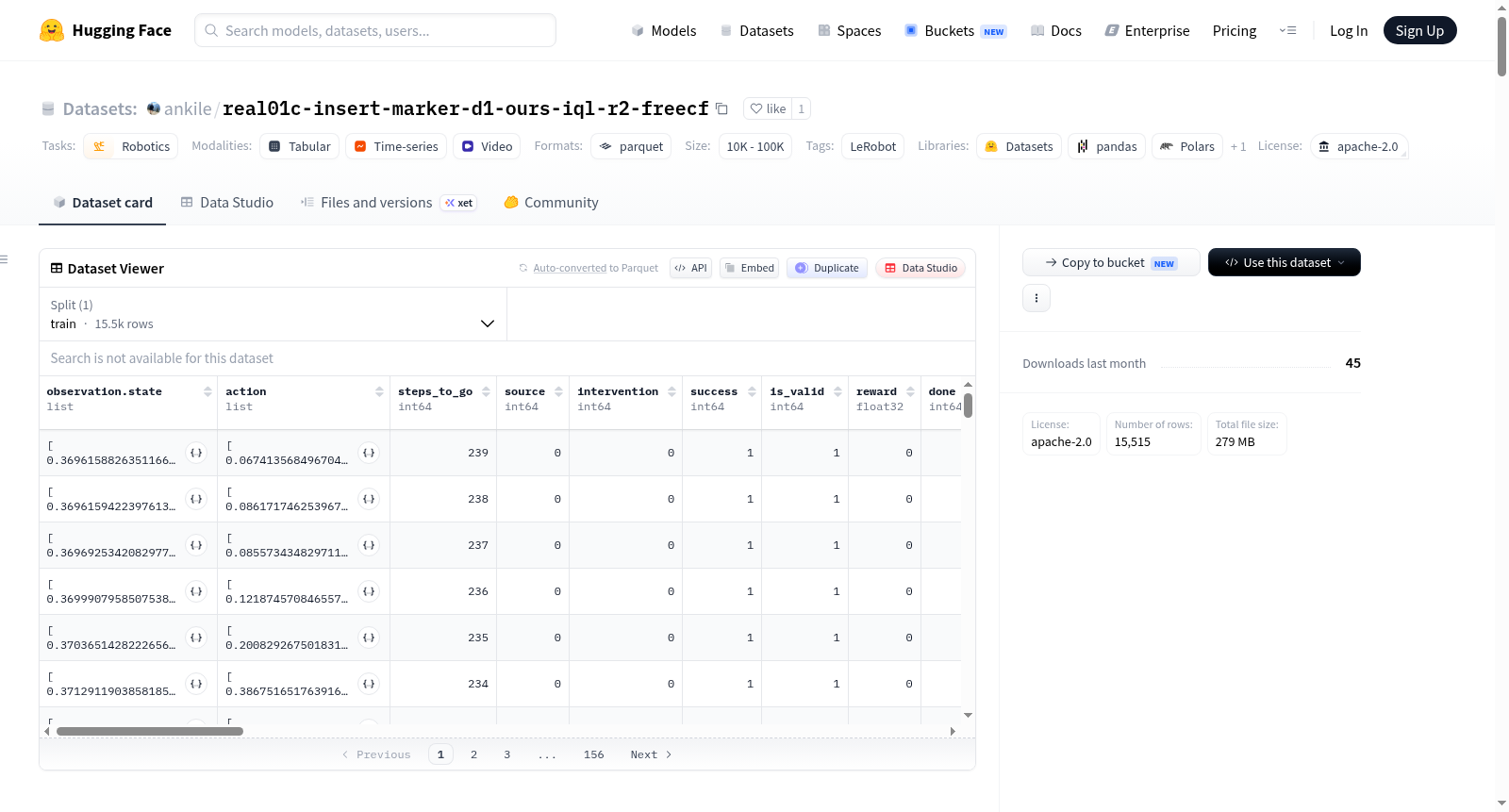The height and width of the screenshot is (812, 1509).
Task: Open the ankile profile link
Action: tap(188, 108)
